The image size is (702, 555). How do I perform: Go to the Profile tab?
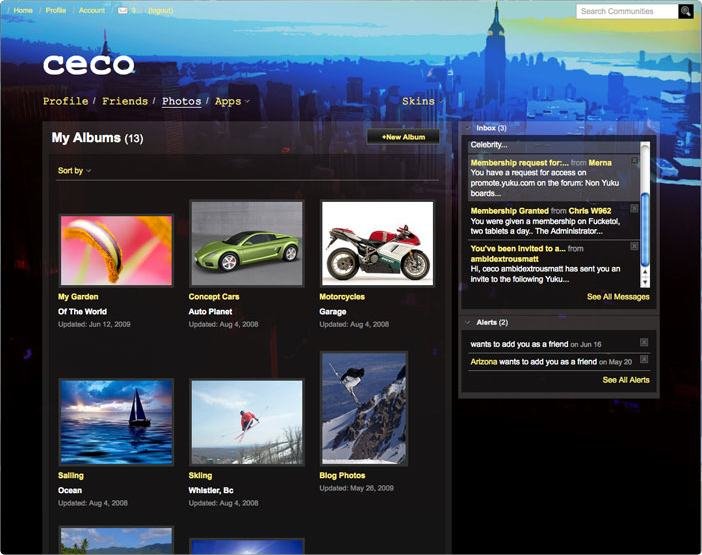point(65,101)
